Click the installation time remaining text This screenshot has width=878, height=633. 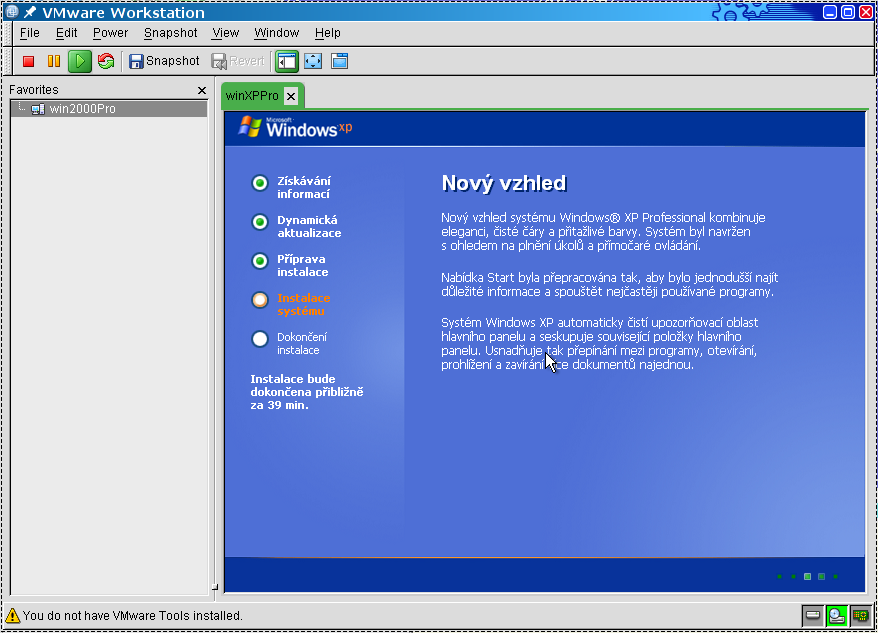307,392
